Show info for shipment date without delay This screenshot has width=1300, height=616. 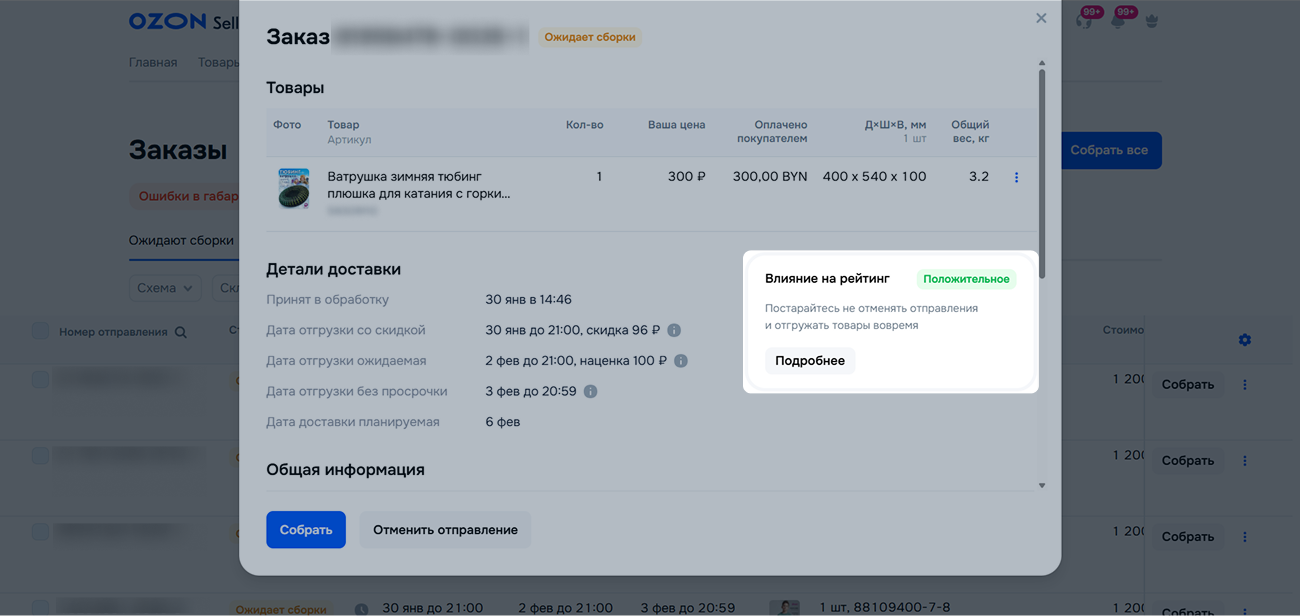pyautogui.click(x=590, y=392)
